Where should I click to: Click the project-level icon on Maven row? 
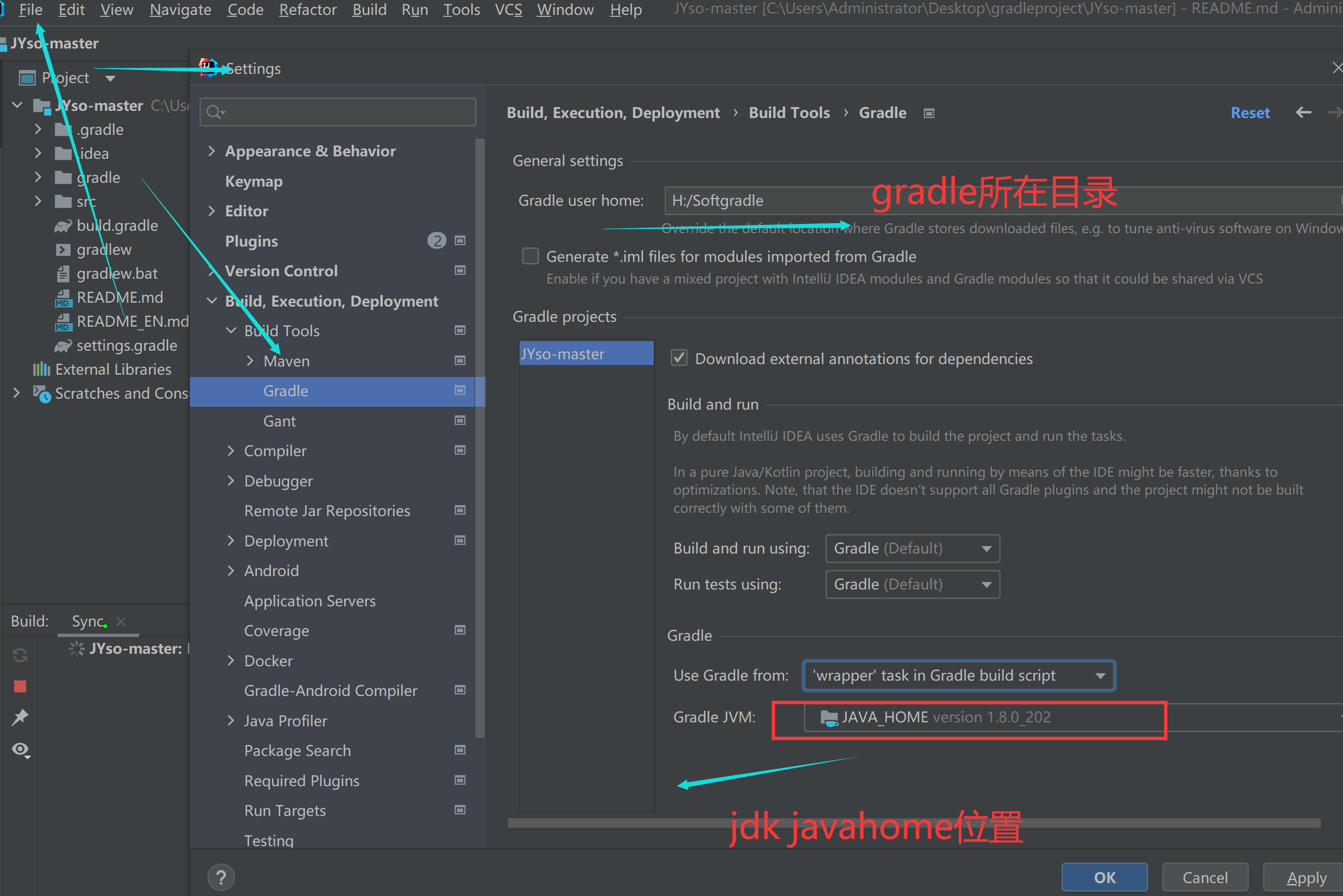pyautogui.click(x=460, y=361)
